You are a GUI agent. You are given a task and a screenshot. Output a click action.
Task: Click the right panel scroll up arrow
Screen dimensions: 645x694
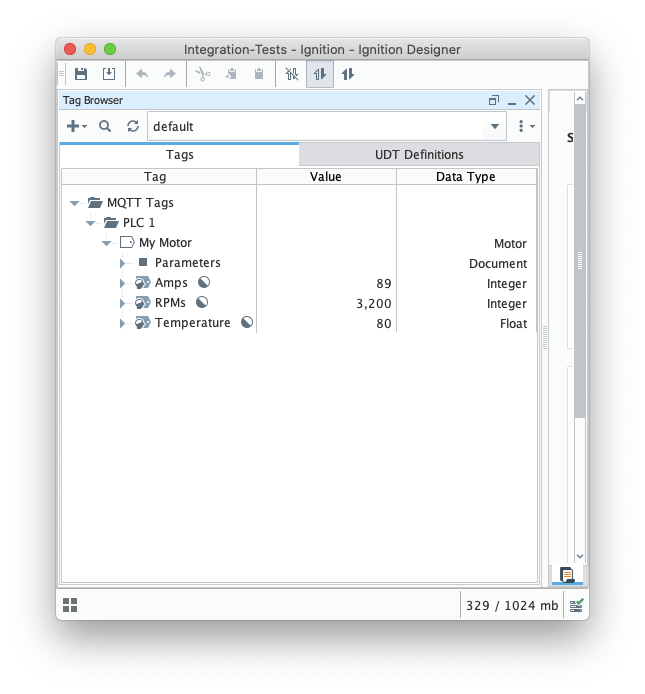tap(580, 99)
